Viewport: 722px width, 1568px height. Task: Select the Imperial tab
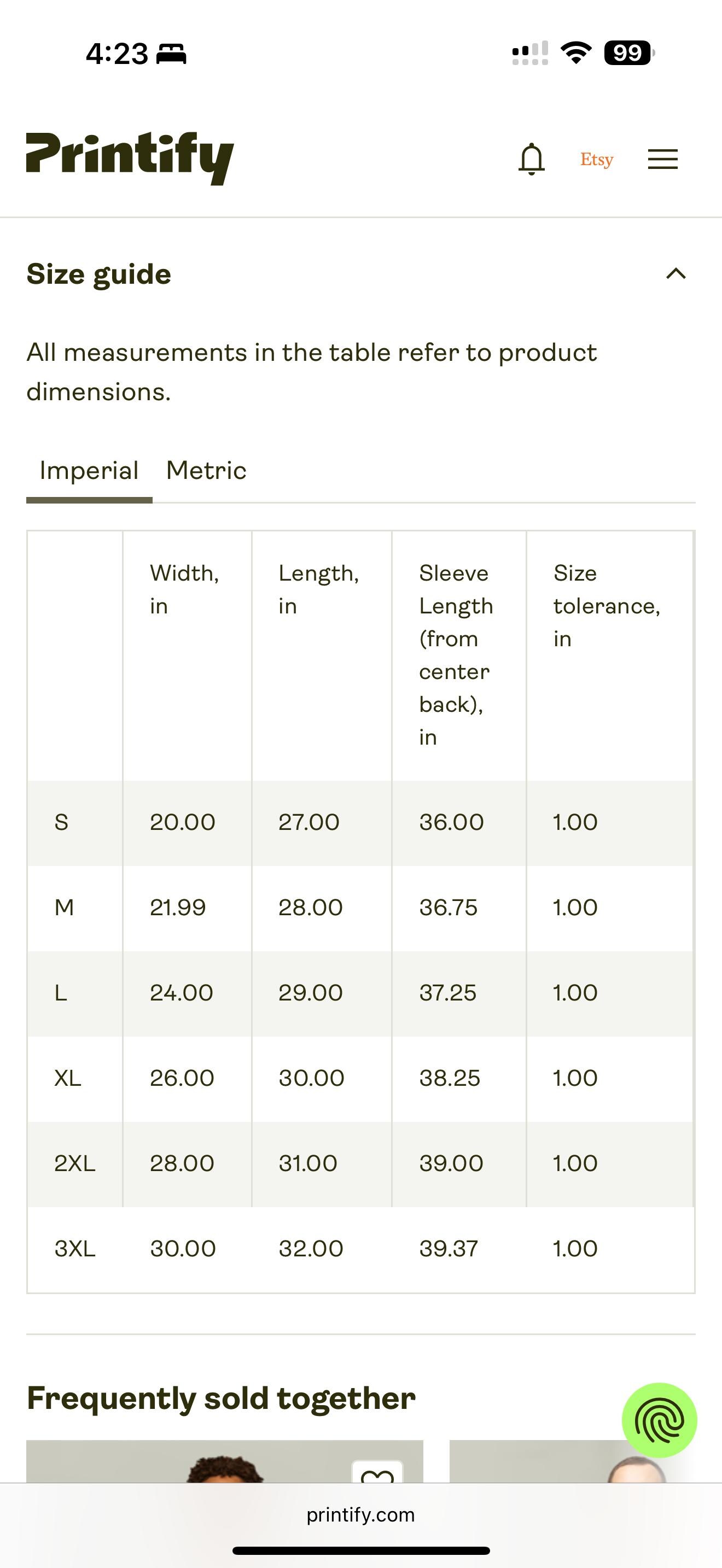tap(89, 471)
